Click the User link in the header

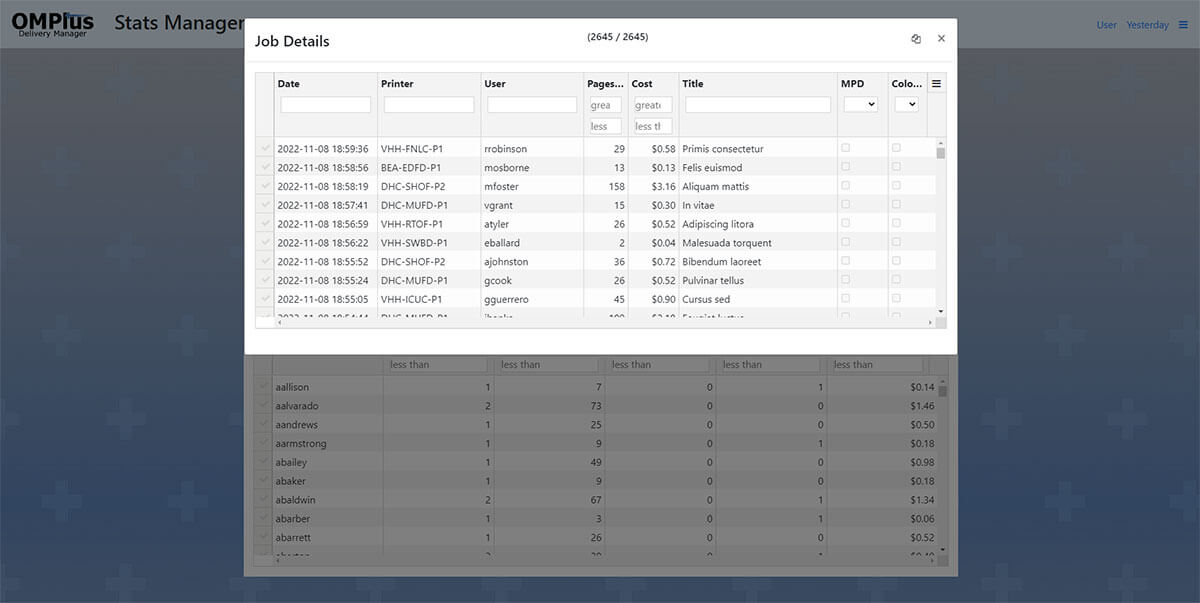(1106, 25)
